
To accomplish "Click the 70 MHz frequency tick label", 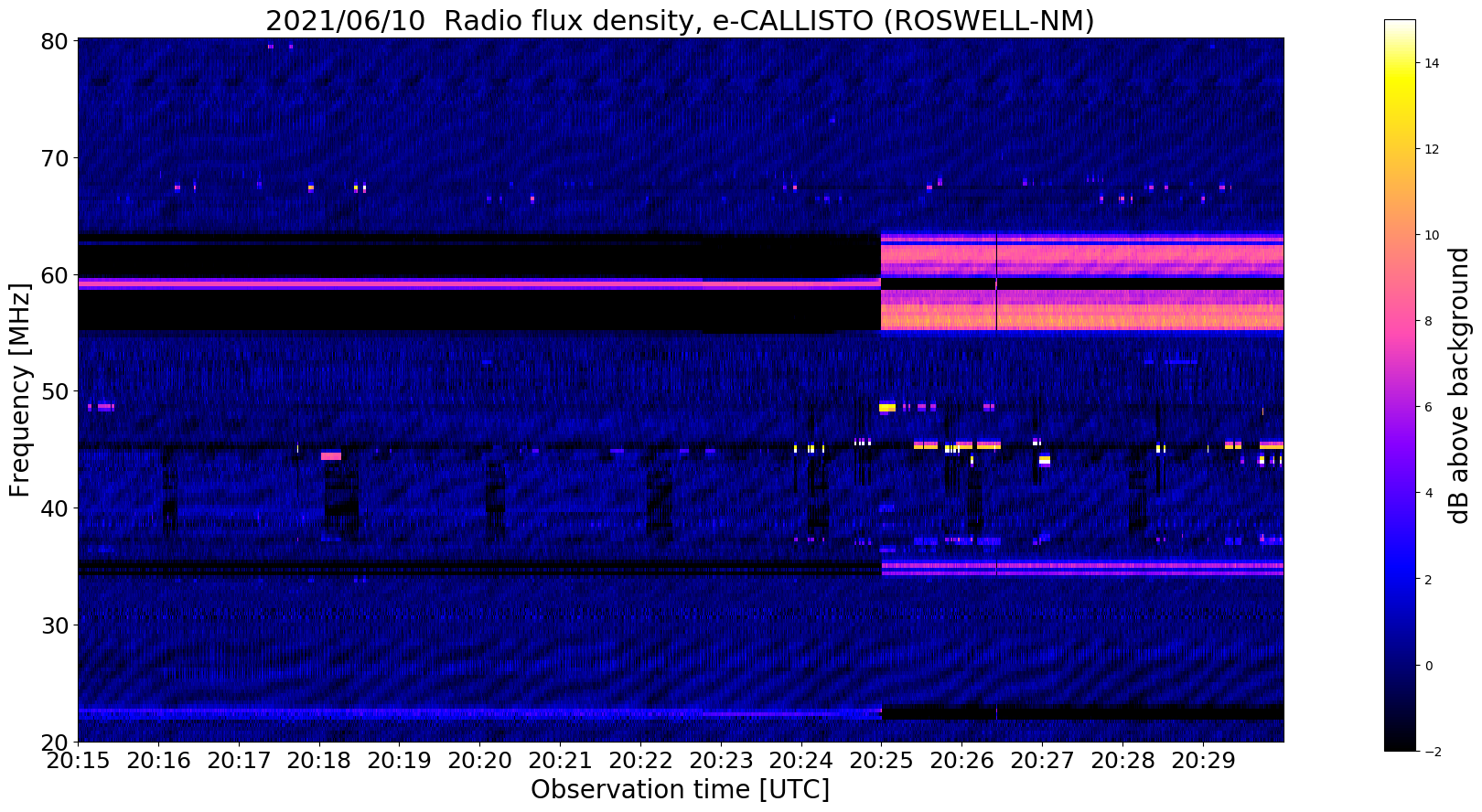I will [57, 158].
